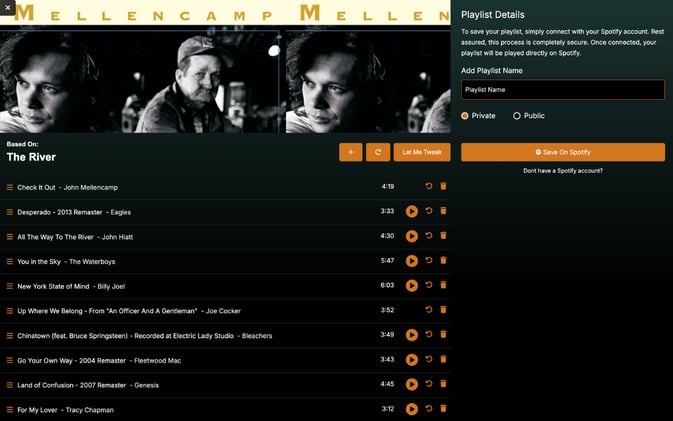Click drag handle for Land of Confusion
Viewport: 673px width, 421px height.
(x=9, y=385)
